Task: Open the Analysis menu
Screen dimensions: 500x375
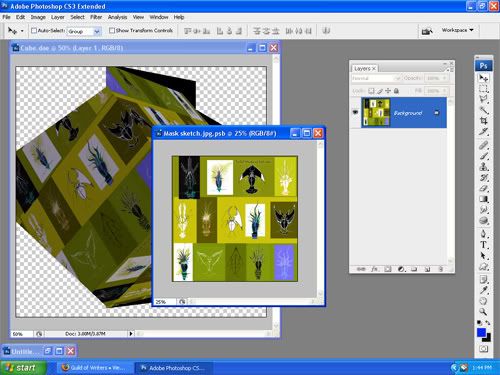Action: point(117,17)
